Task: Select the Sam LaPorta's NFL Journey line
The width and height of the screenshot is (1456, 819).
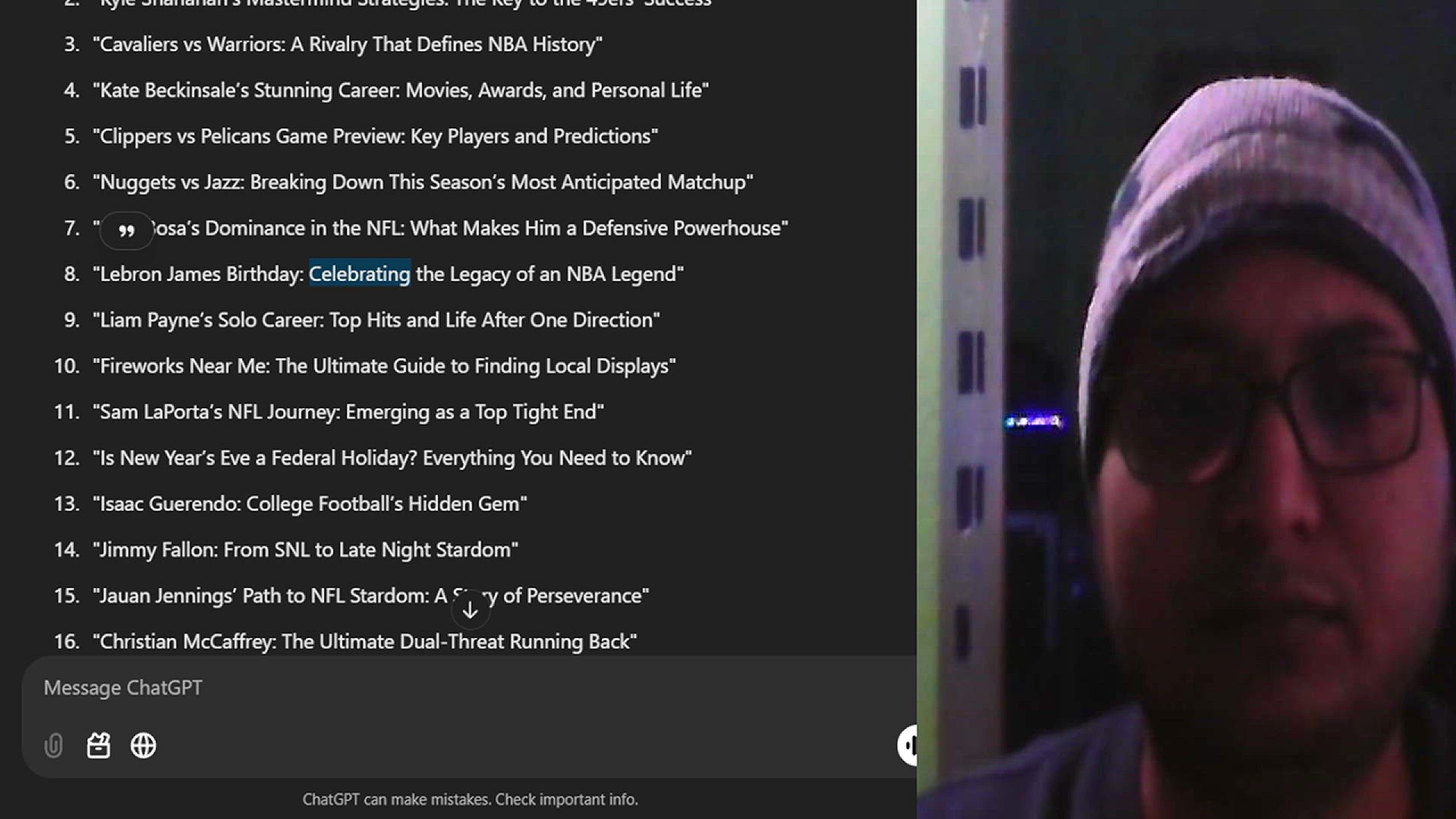Action: coord(349,412)
